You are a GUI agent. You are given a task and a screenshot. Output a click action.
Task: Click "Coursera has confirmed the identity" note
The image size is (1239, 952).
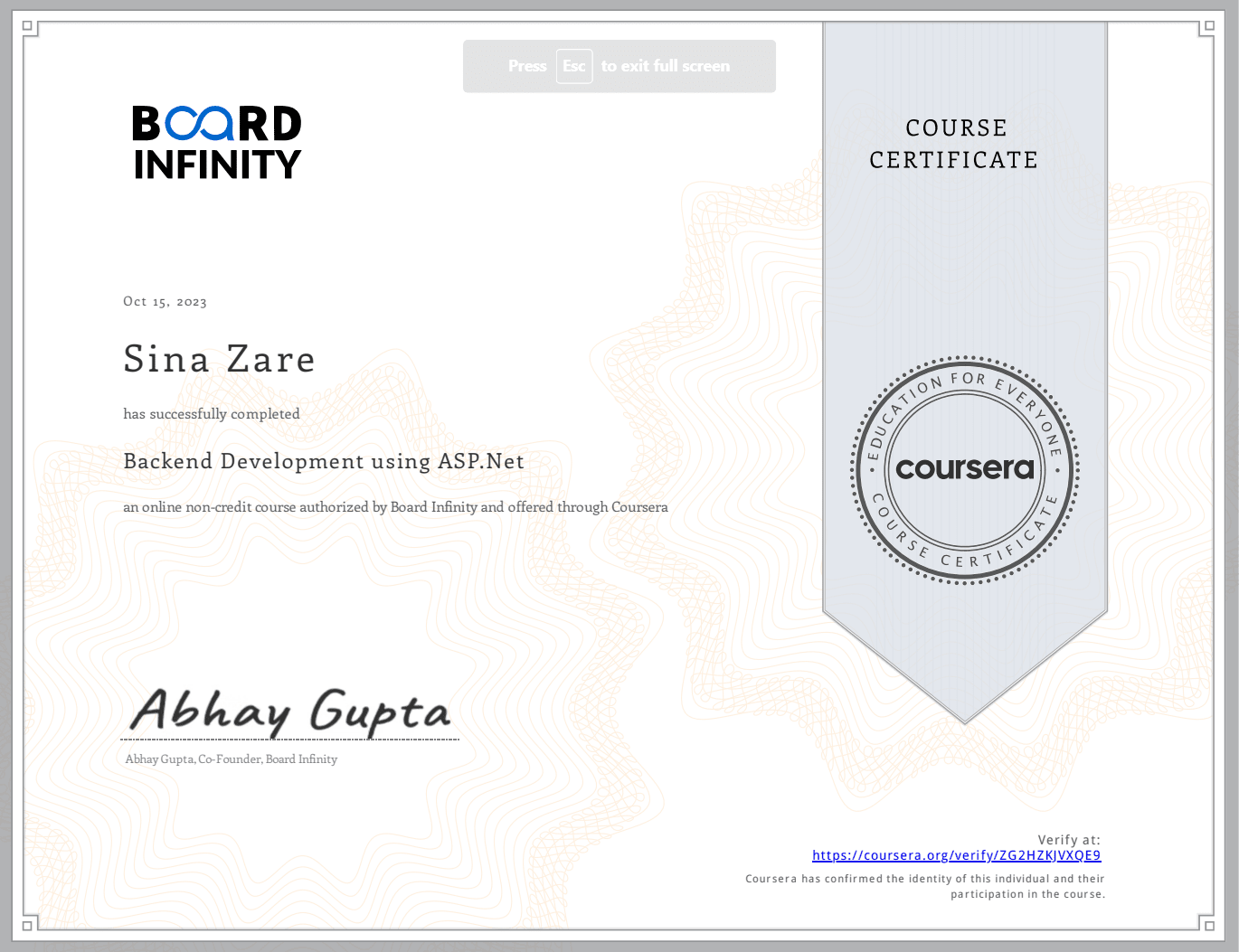[925, 886]
